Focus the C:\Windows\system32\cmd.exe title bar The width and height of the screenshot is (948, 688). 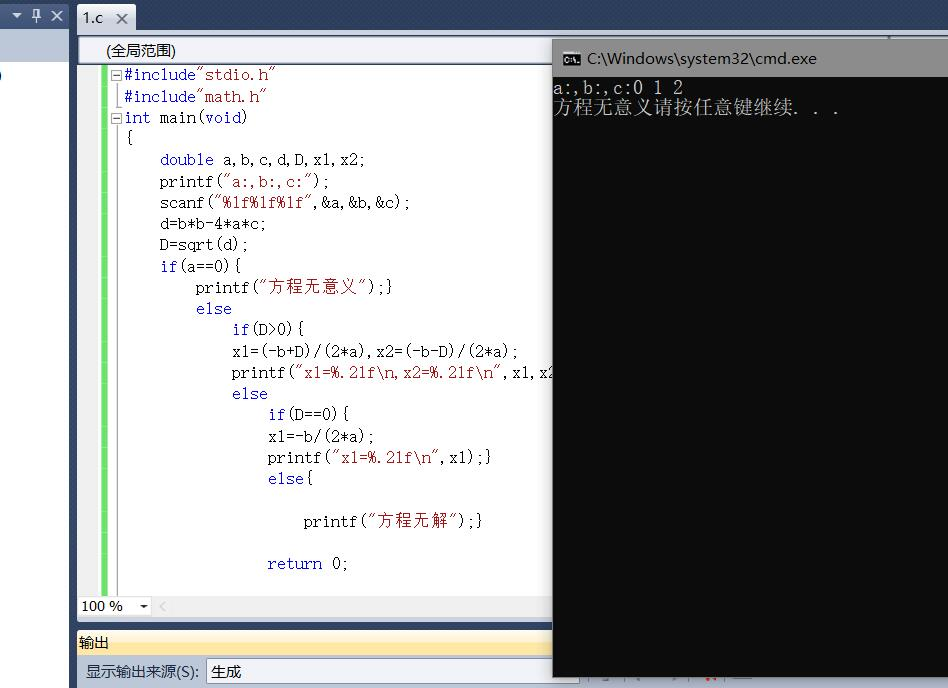pyautogui.click(x=750, y=59)
